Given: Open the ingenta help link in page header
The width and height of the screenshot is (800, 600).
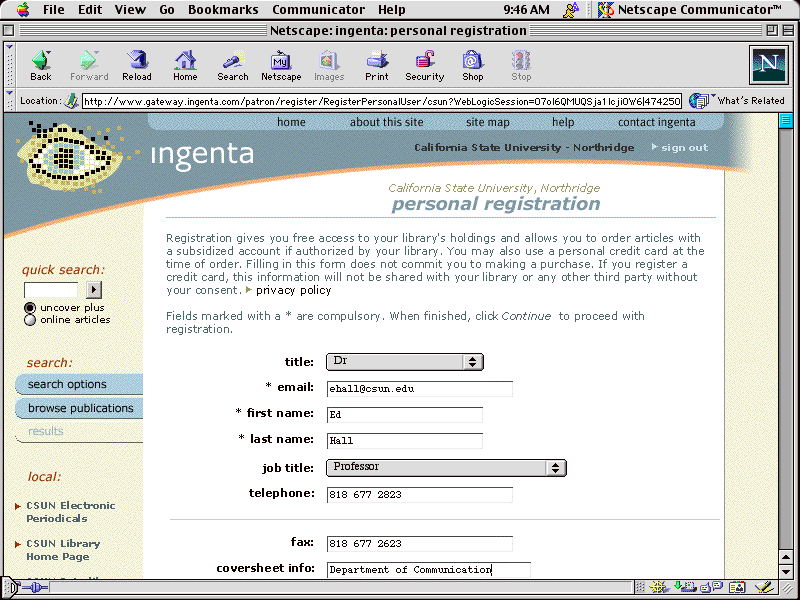Looking at the screenshot, I should [x=563, y=122].
